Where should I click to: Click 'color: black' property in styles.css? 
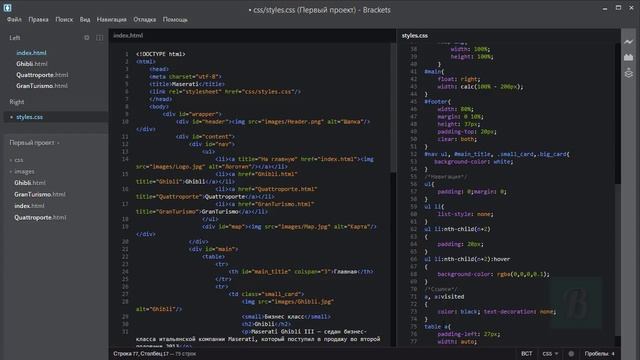[x=458, y=311]
